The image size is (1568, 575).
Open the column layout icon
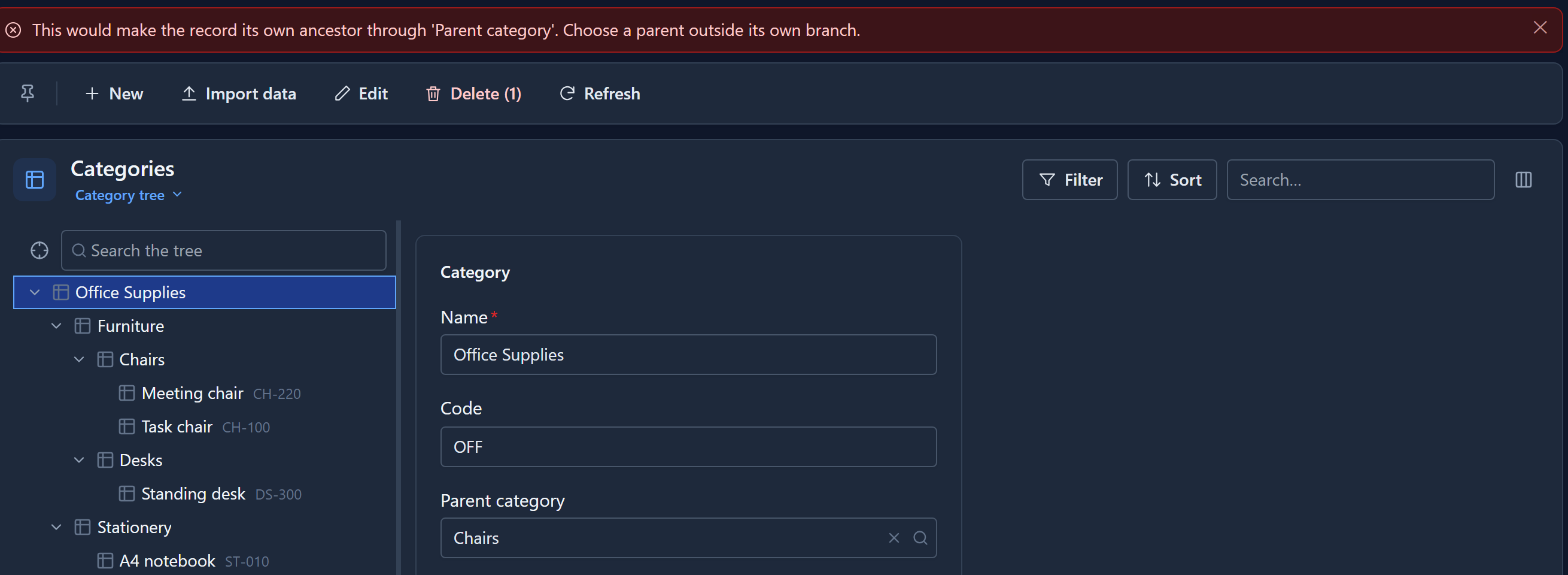point(1523,180)
